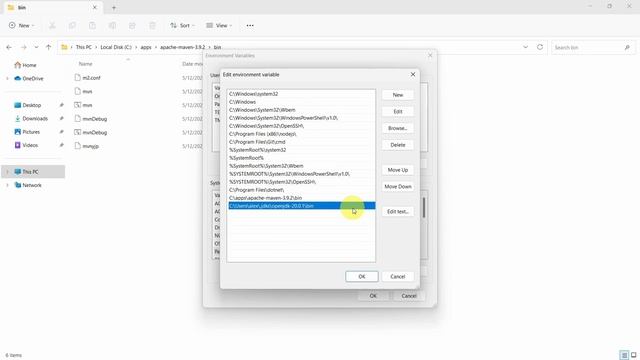Click Edit in Edit environment variable dialog

click(x=398, y=111)
